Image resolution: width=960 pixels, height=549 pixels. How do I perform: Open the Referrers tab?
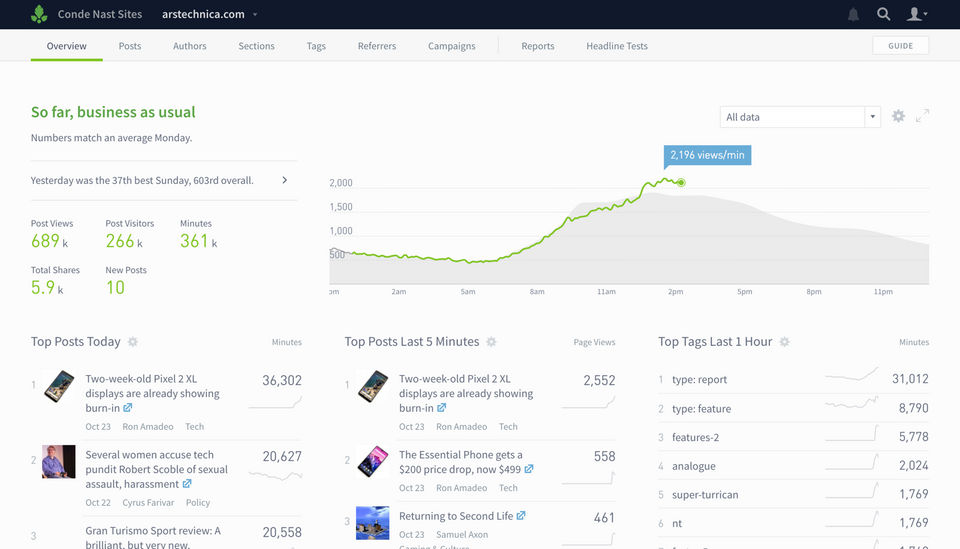[x=377, y=46]
